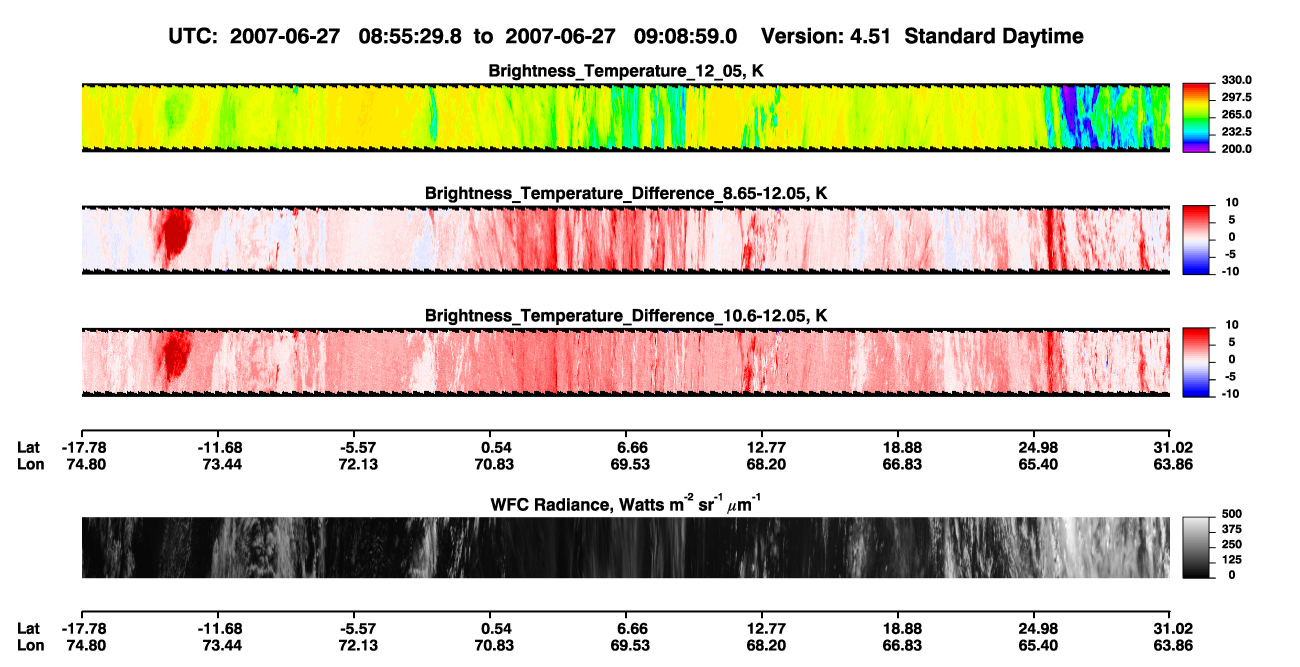Click the 'Brightness_Temperature_12_05, K' panel title

point(626,71)
